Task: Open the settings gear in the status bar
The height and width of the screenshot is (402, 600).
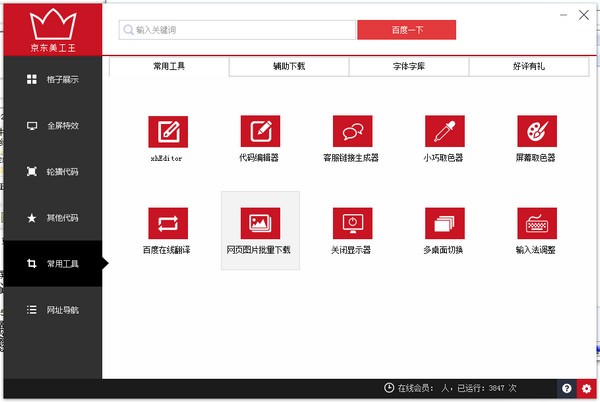Action: [587, 389]
